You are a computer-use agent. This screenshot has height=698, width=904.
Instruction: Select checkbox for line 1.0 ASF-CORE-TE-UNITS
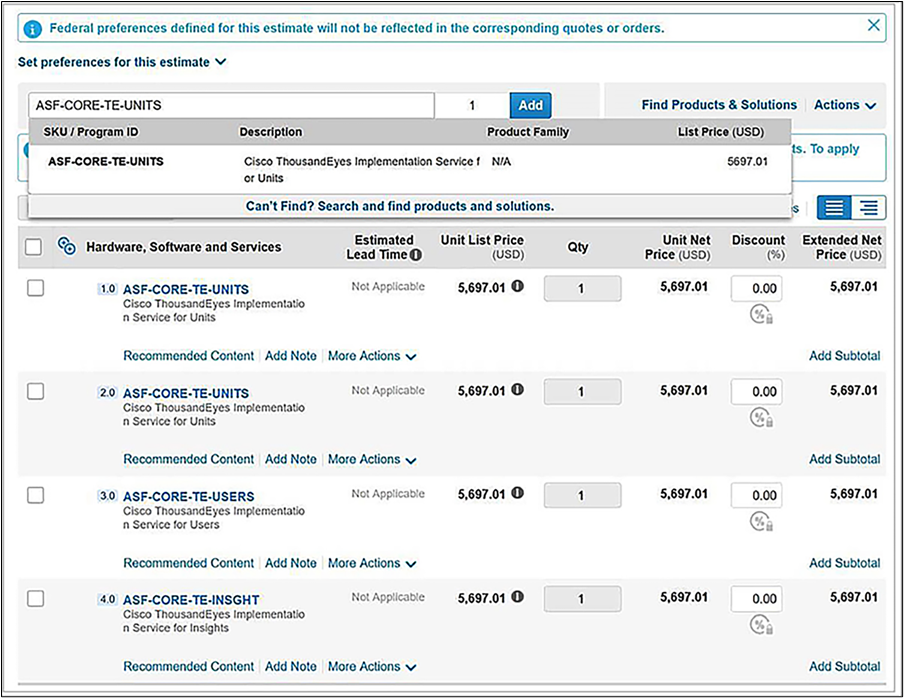(x=36, y=288)
